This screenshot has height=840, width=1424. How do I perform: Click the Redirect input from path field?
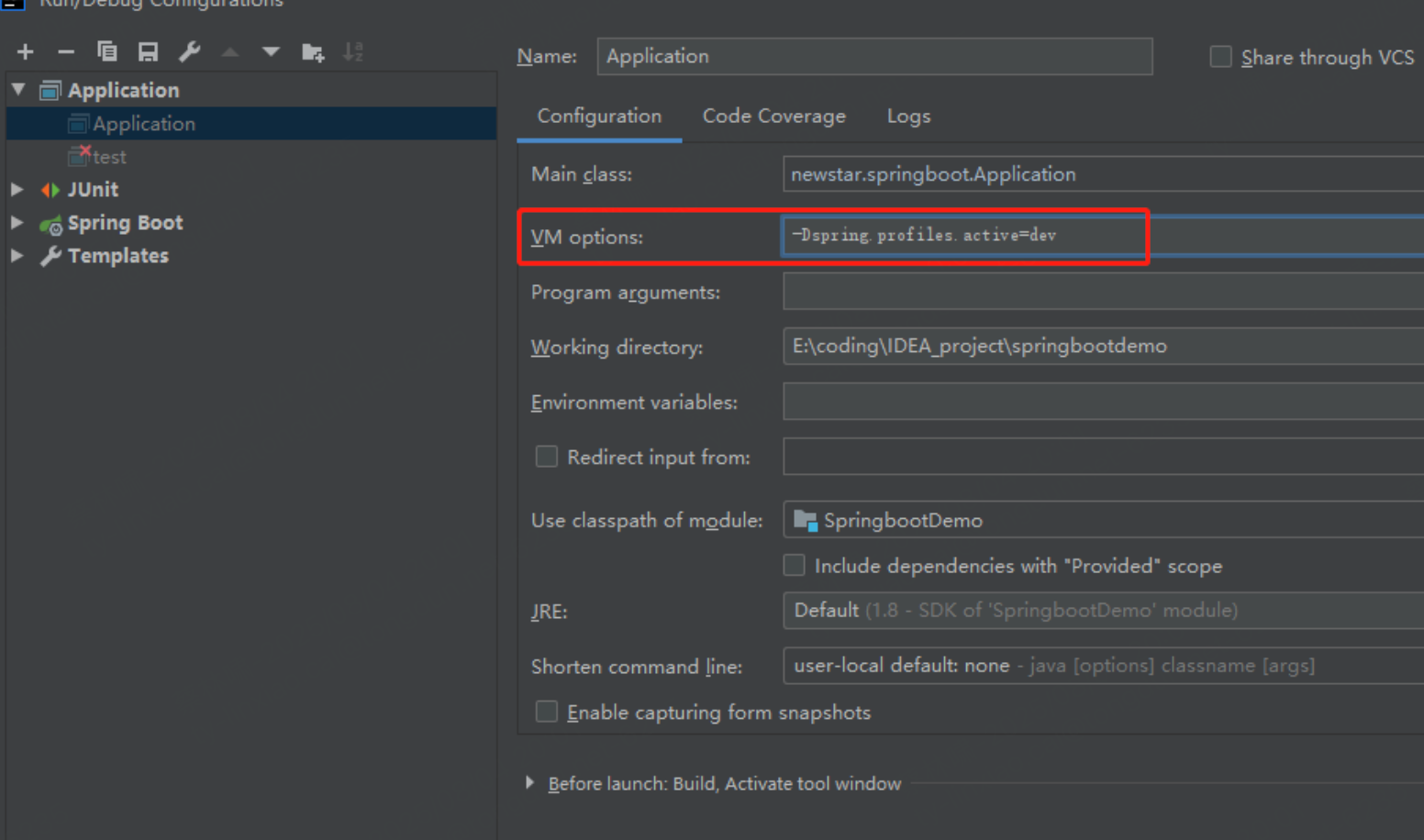click(1103, 457)
